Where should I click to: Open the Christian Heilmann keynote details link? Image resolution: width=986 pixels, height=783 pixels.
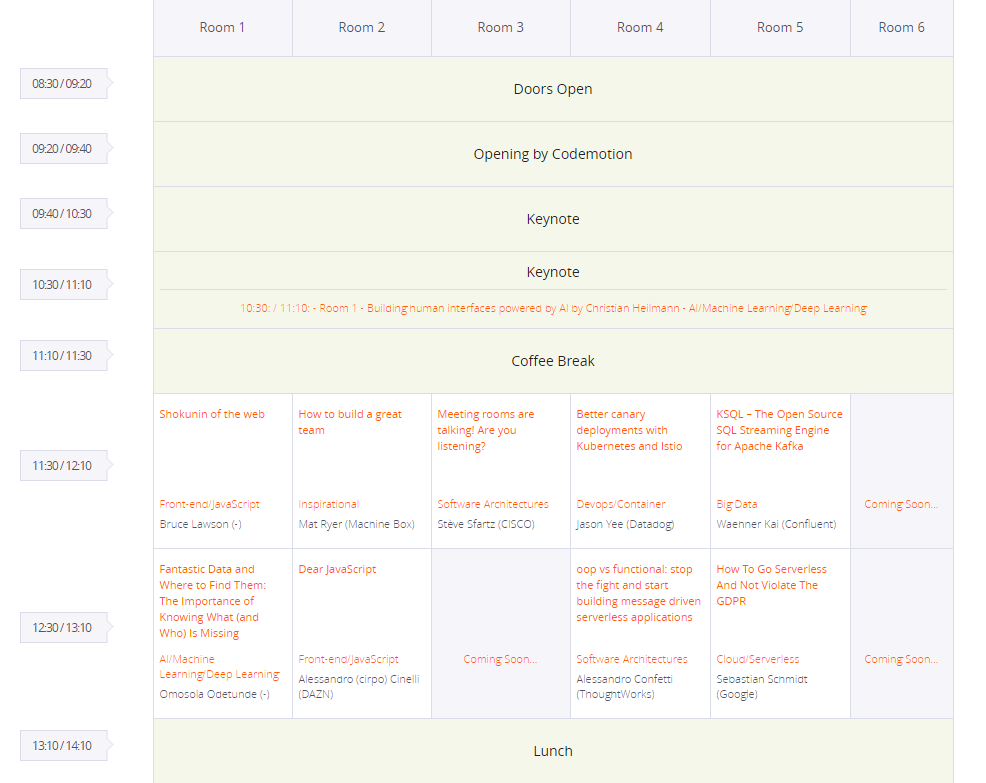(553, 308)
